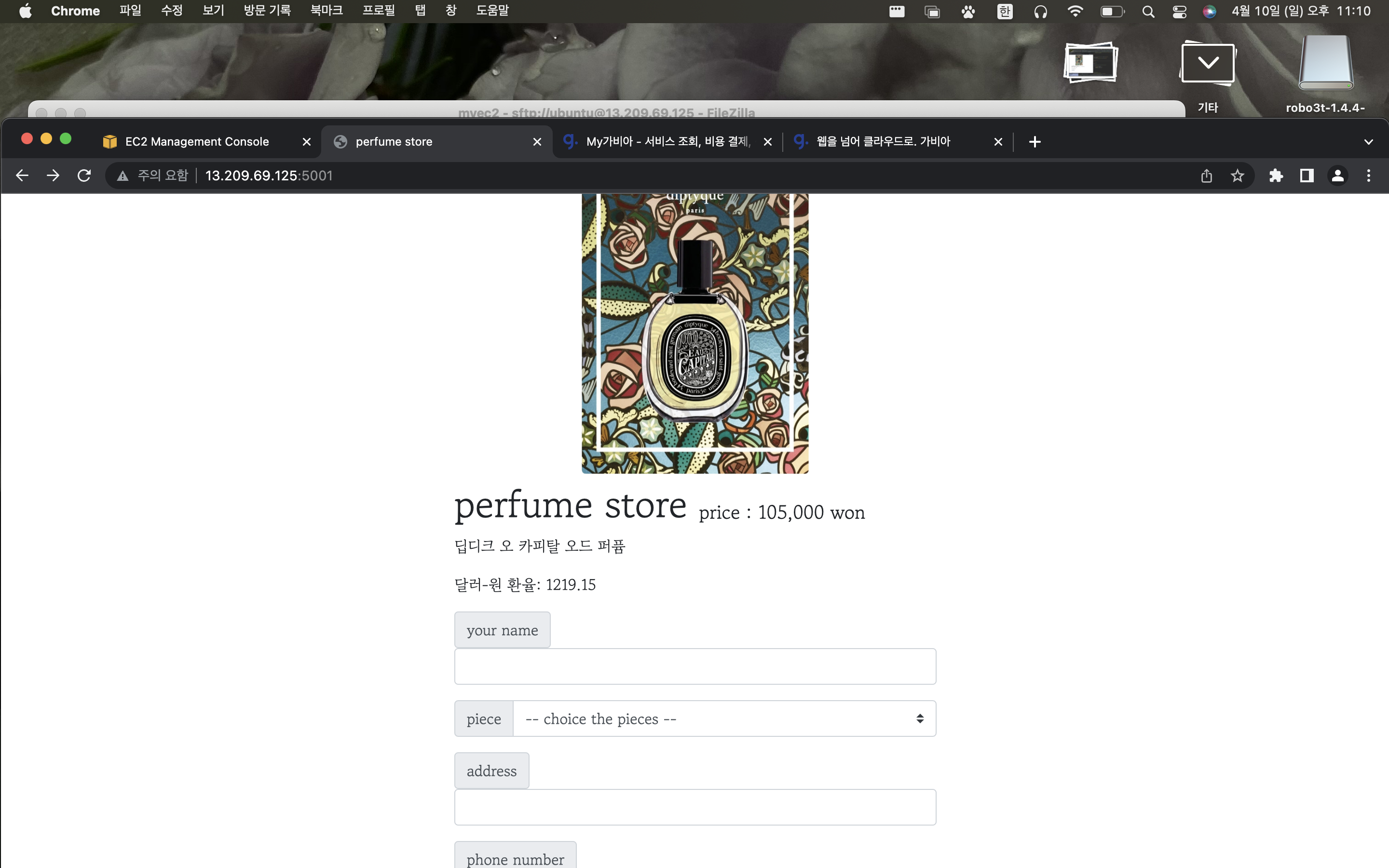Image resolution: width=1389 pixels, height=868 pixels.
Task: Open the piece quantity dropdown
Action: tap(724, 718)
